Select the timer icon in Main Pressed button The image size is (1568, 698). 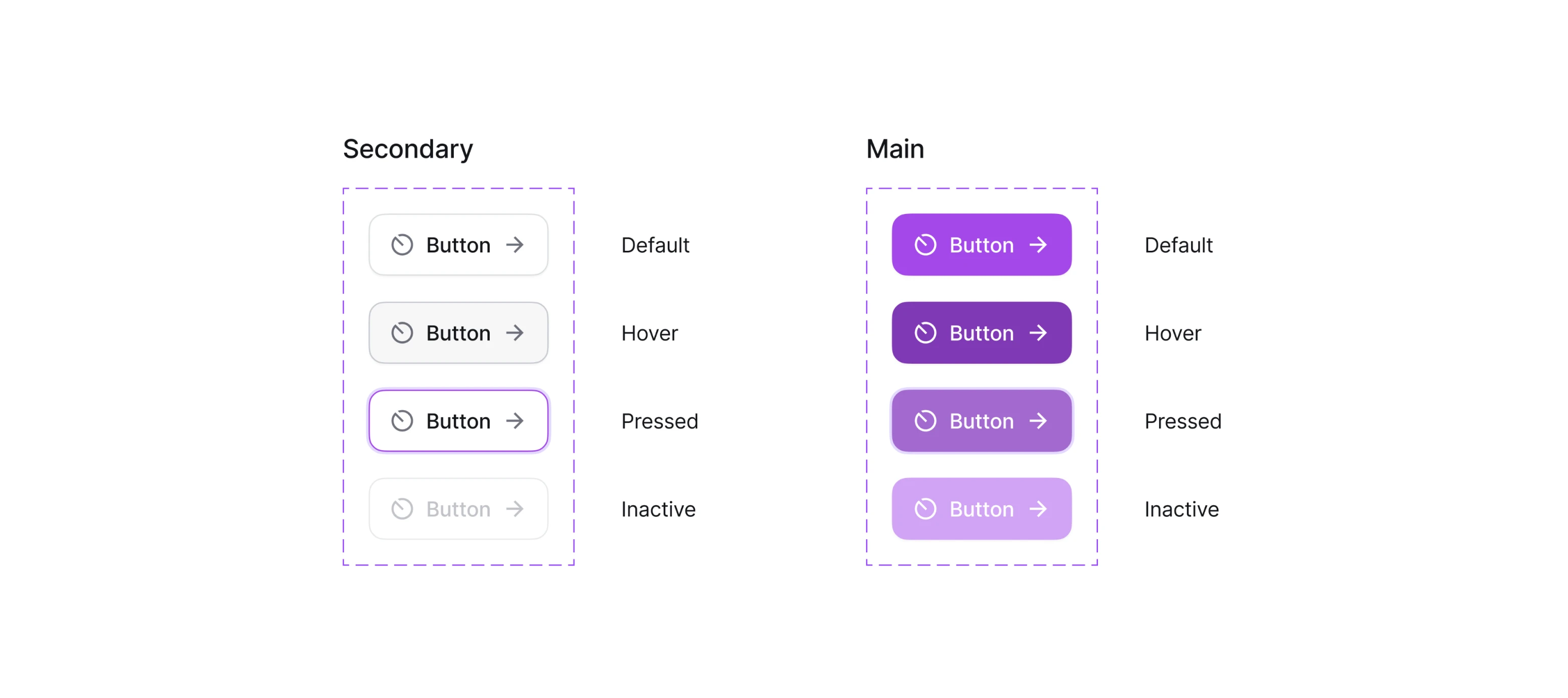click(x=925, y=420)
